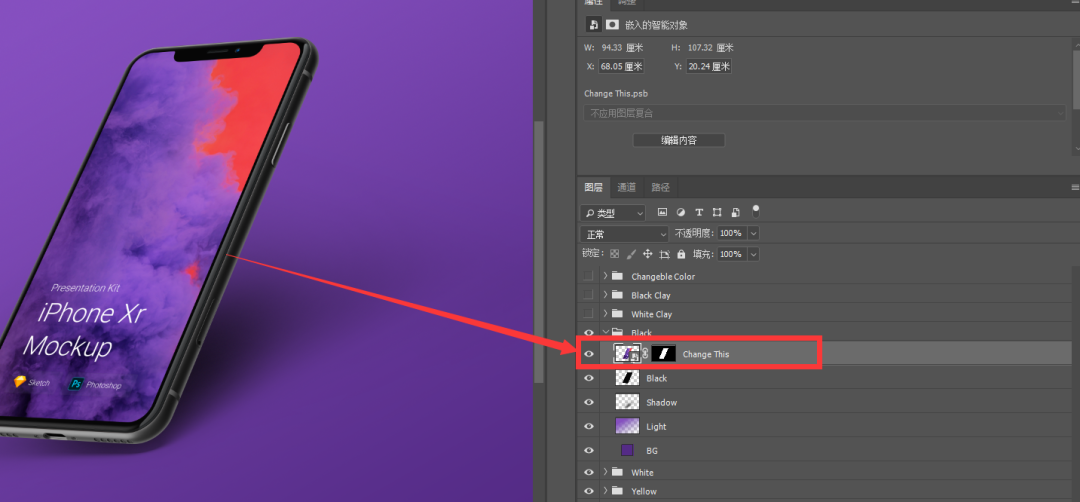
Task: Open the 正常 blend mode dropdown
Action: click(x=624, y=234)
